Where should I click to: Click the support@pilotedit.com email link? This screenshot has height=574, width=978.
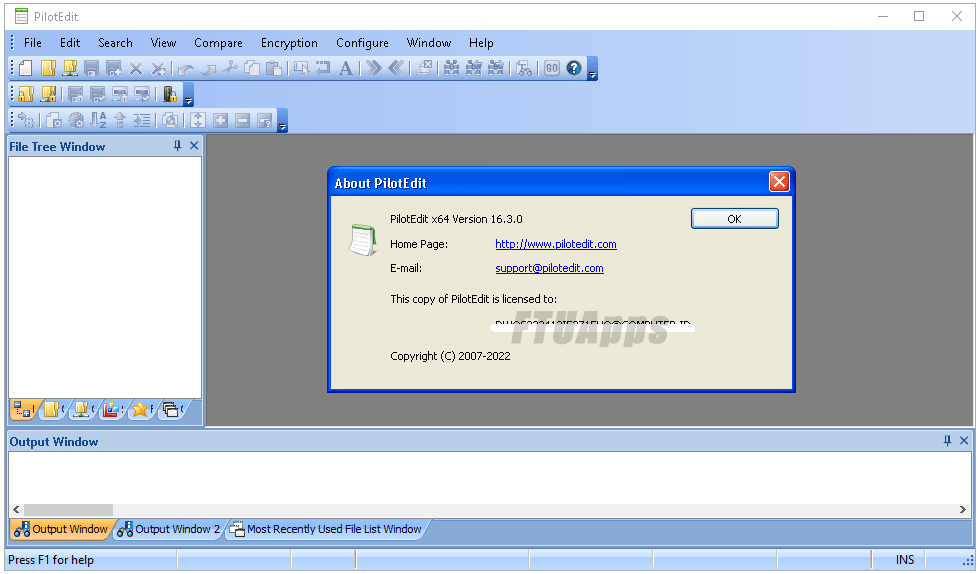pyautogui.click(x=550, y=268)
